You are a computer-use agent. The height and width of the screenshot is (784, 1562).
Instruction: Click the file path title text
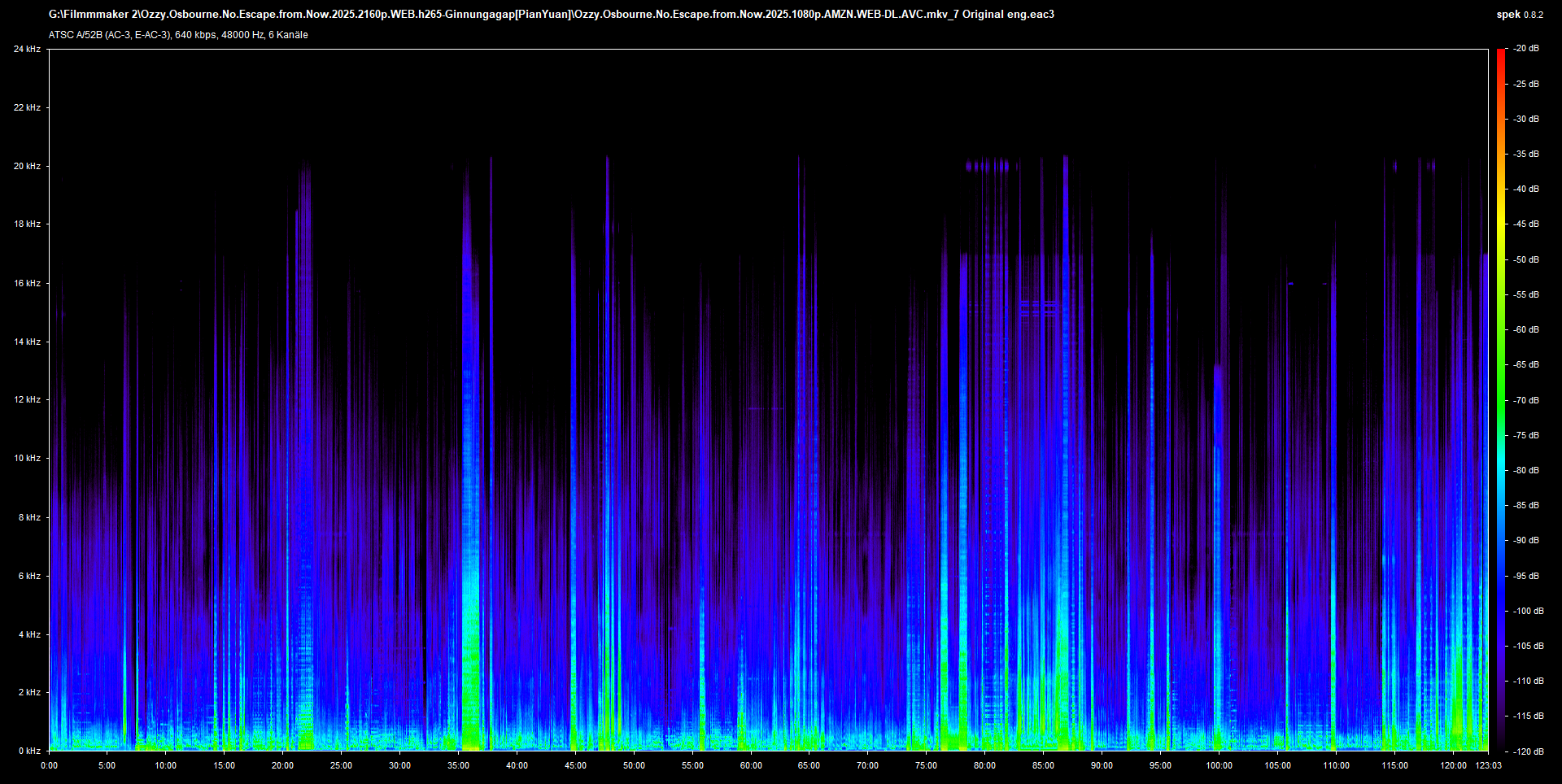coord(551,15)
